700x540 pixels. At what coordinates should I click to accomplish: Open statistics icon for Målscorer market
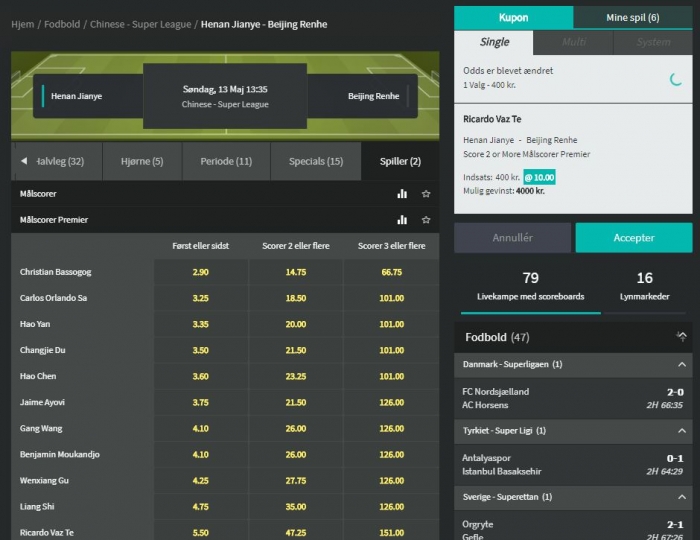tap(402, 194)
